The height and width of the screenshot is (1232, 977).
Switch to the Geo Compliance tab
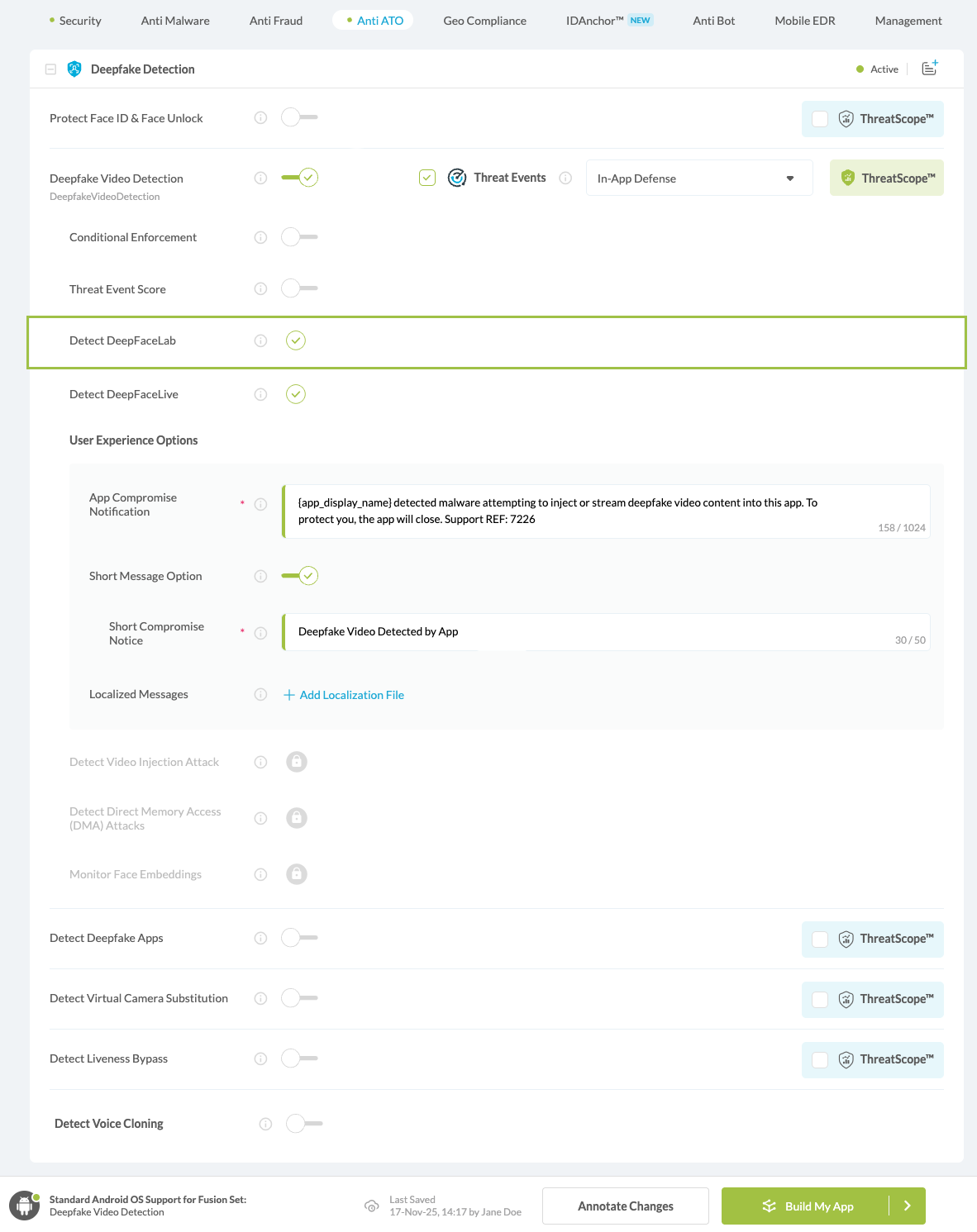coord(484,21)
